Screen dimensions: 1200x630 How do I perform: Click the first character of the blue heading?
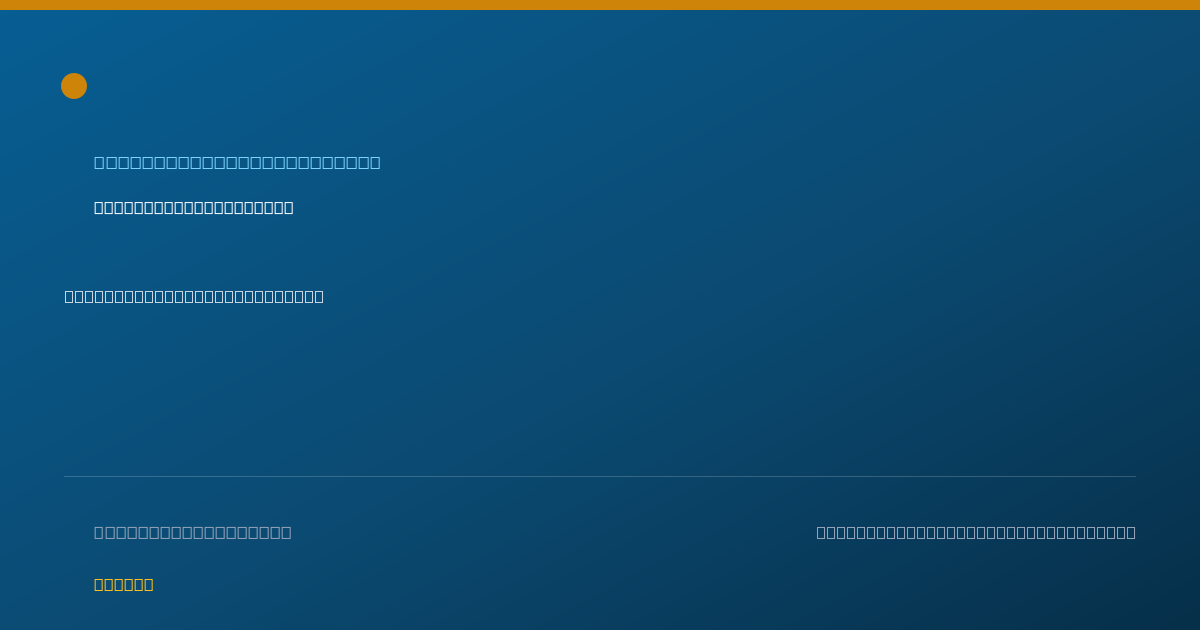pyautogui.click(x=100, y=162)
